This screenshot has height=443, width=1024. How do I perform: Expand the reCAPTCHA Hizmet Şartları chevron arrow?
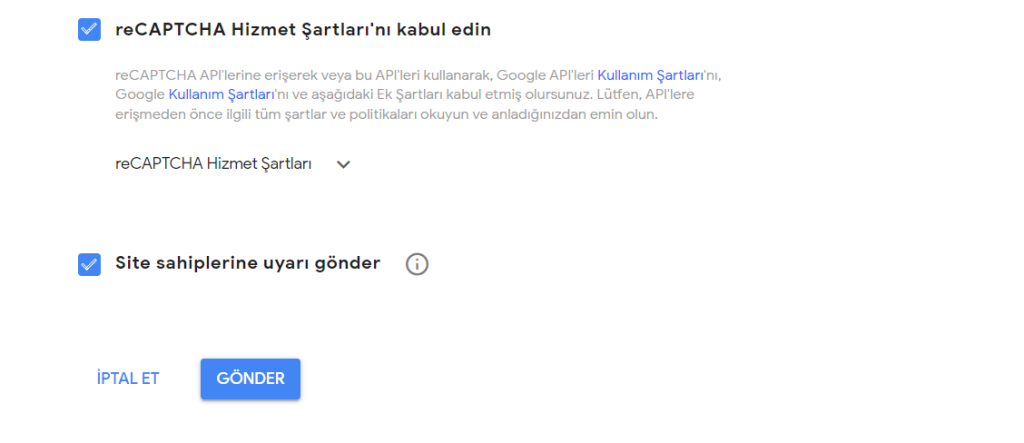click(344, 165)
